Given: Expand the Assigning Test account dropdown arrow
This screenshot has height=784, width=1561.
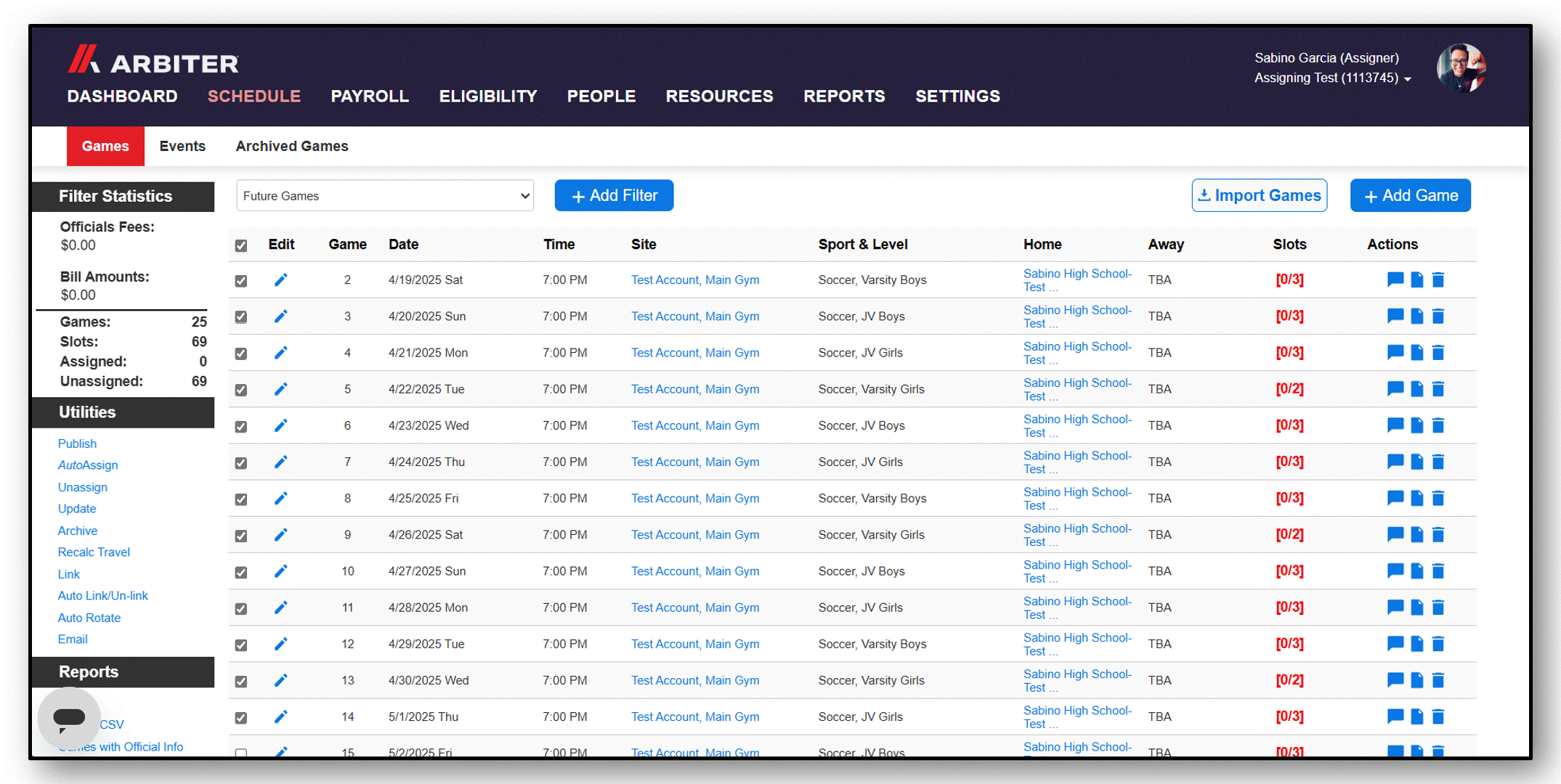Looking at the screenshot, I should pyautogui.click(x=1408, y=79).
